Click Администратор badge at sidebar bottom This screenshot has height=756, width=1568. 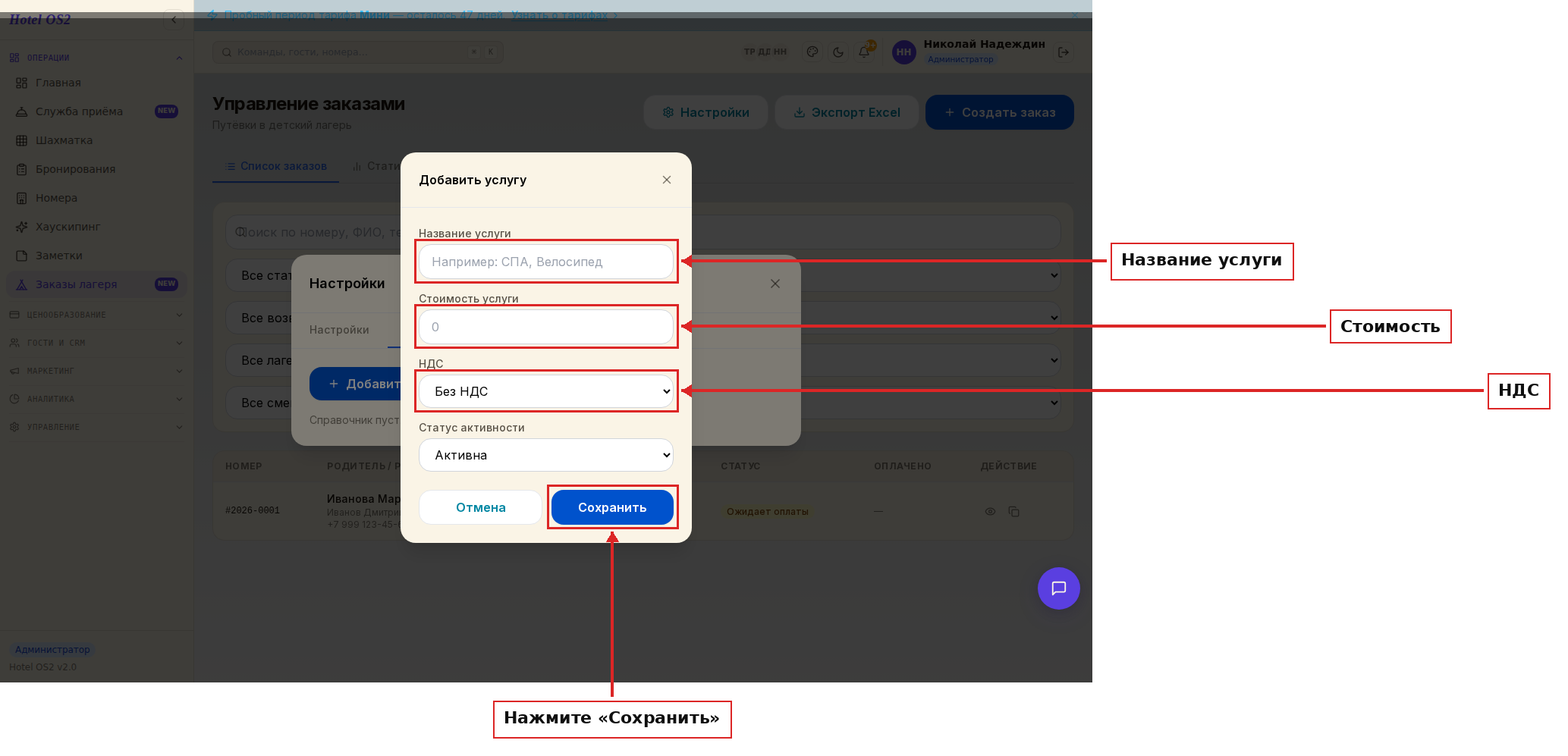[x=52, y=650]
